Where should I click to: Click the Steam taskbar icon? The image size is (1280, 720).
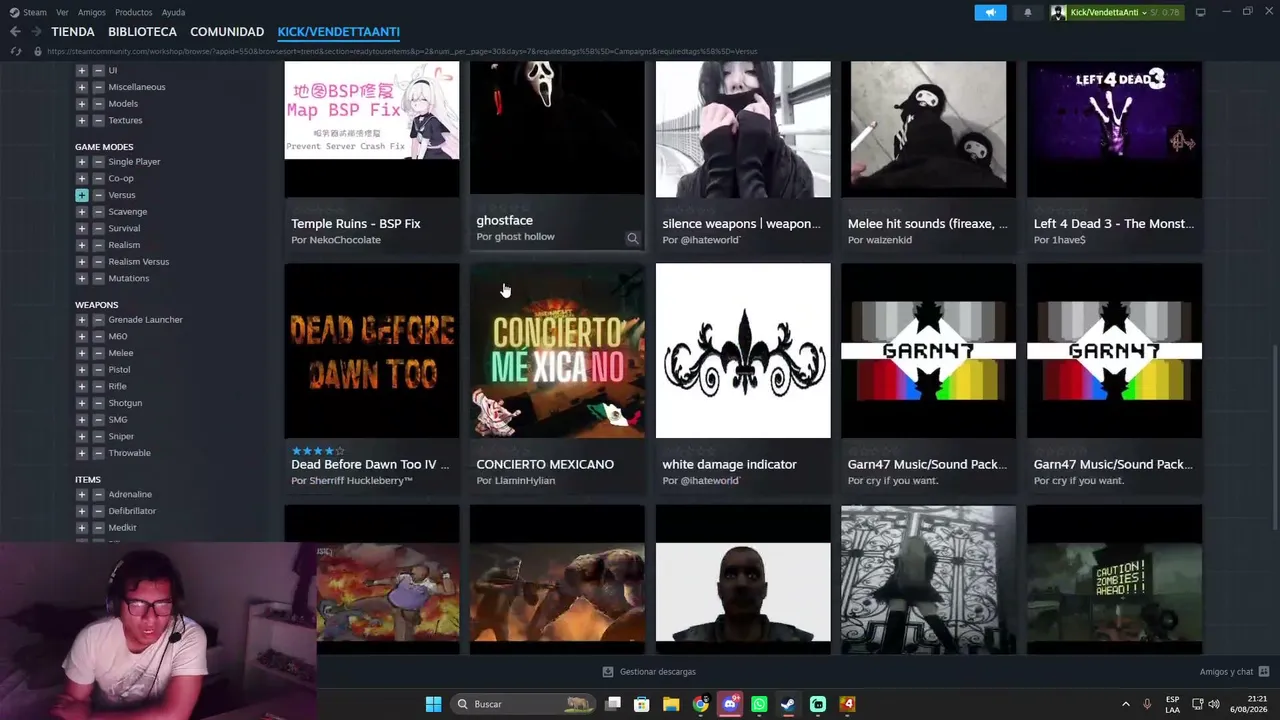(x=788, y=704)
